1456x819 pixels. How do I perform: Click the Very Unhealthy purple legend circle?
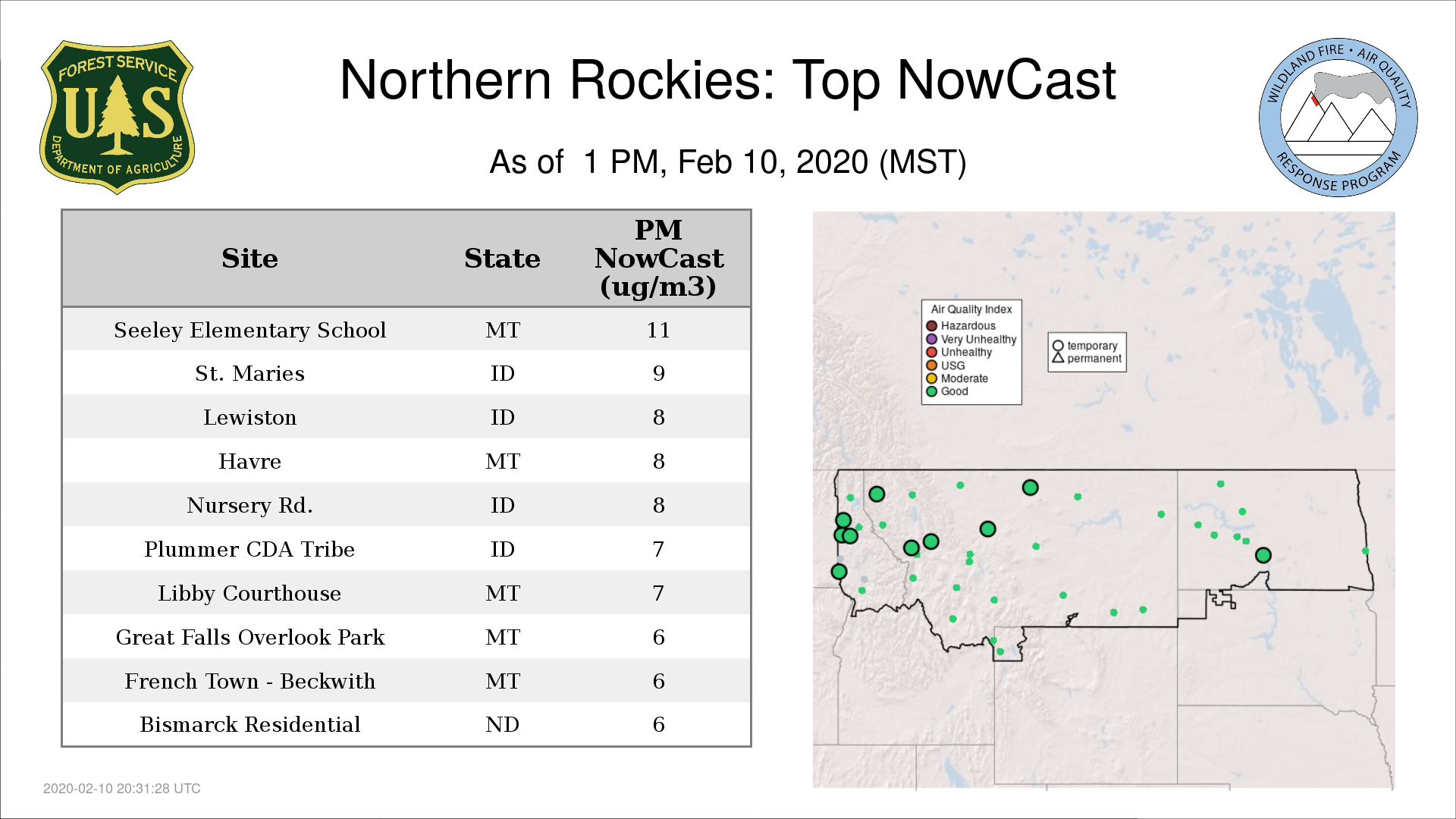[x=931, y=339]
